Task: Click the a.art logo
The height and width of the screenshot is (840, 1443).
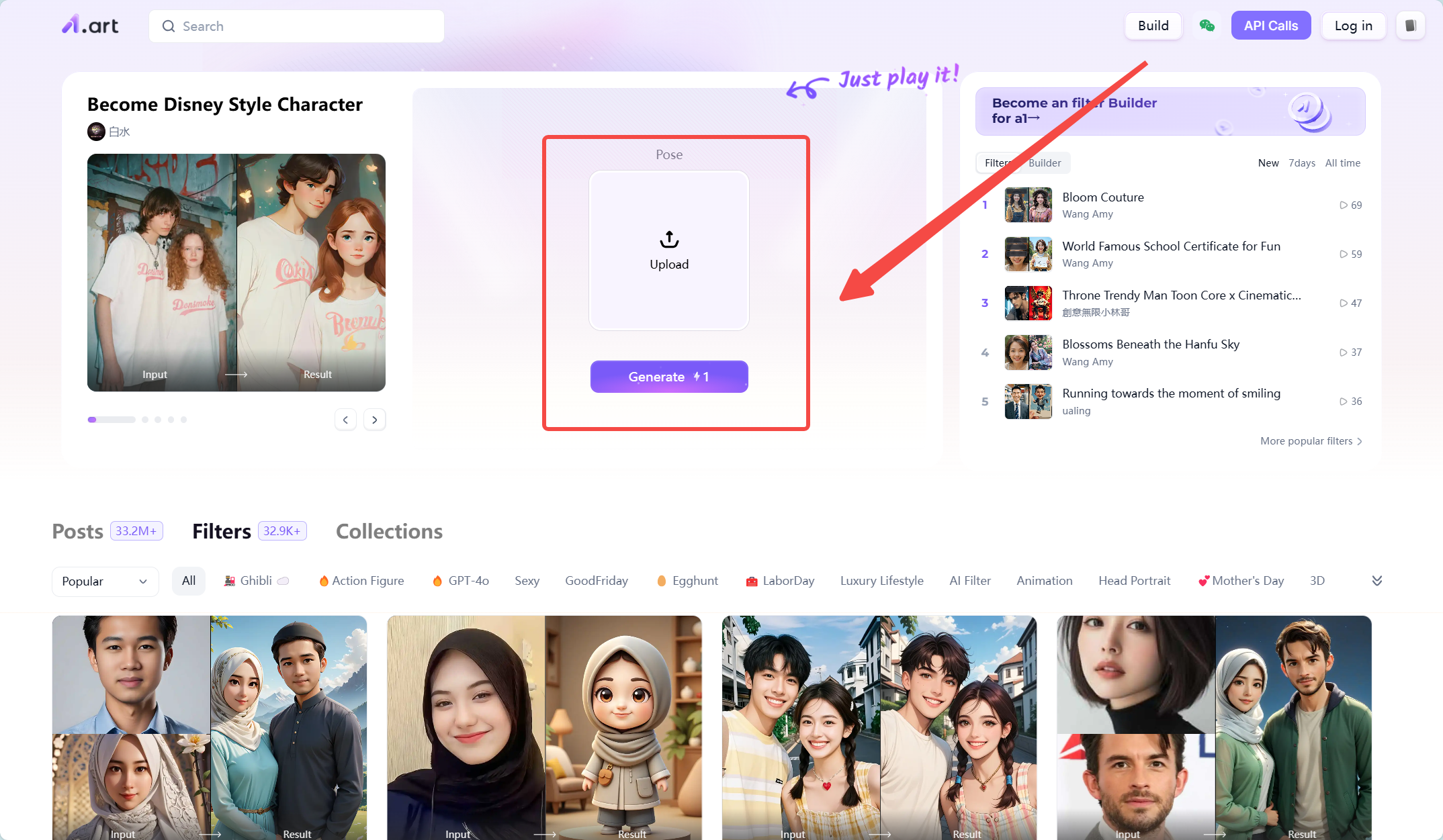Action: [90, 26]
